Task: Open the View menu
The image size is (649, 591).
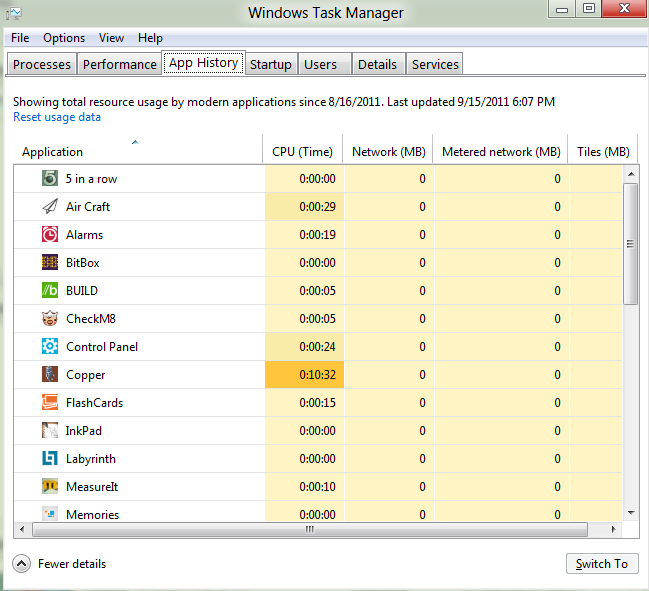Action: pyautogui.click(x=111, y=38)
